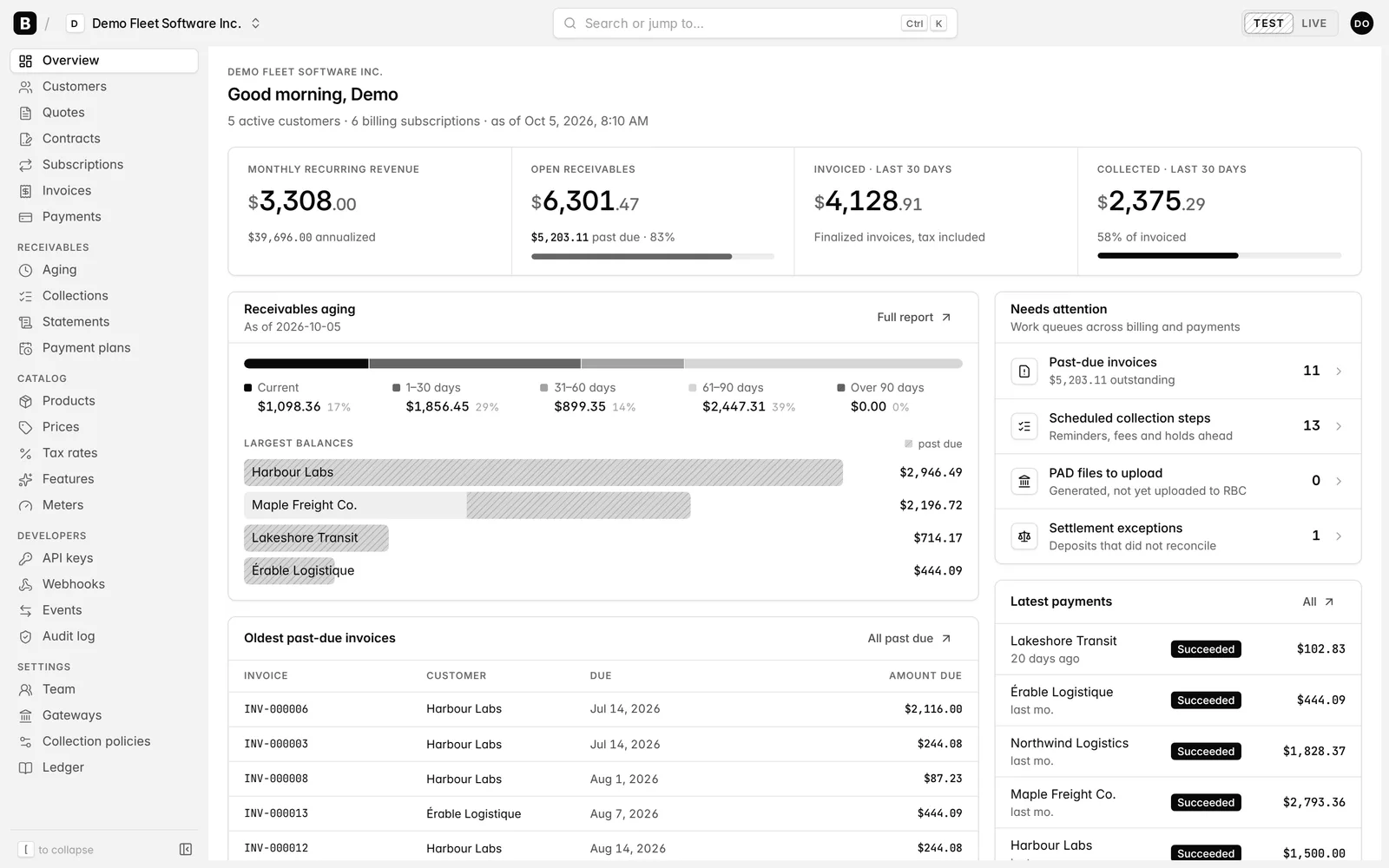Click the collapse sidebar panel icon
Screen dimensions: 1389x868
click(186, 849)
